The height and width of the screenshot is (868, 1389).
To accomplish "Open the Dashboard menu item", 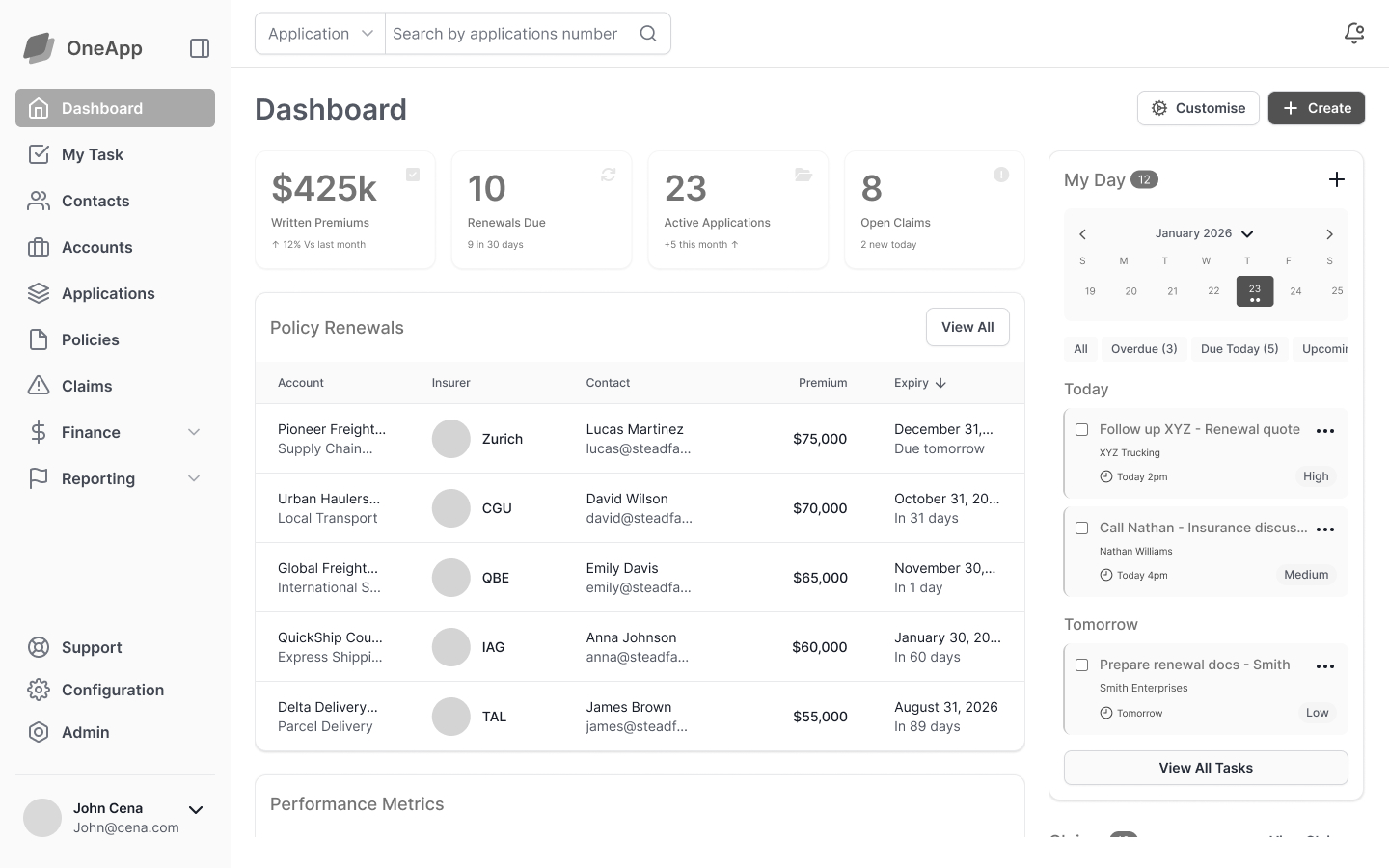I will 115,108.
